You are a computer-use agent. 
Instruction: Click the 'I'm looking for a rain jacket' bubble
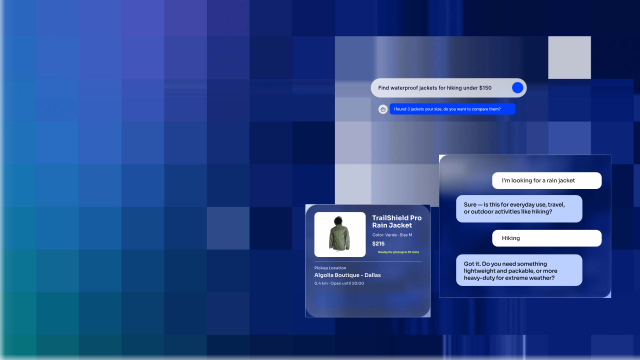tap(547, 180)
